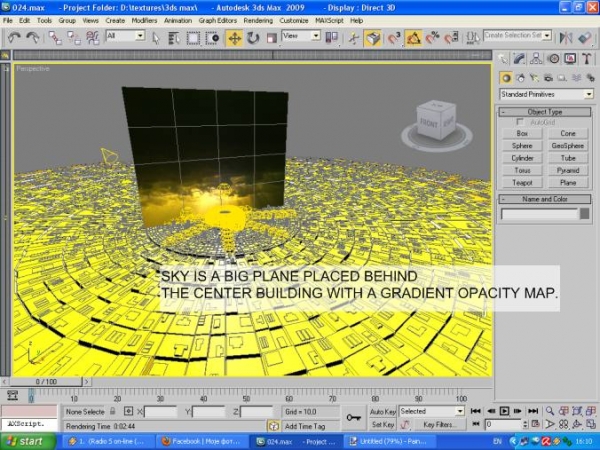
Task: Open the MAXScript menu
Action: click(329, 21)
